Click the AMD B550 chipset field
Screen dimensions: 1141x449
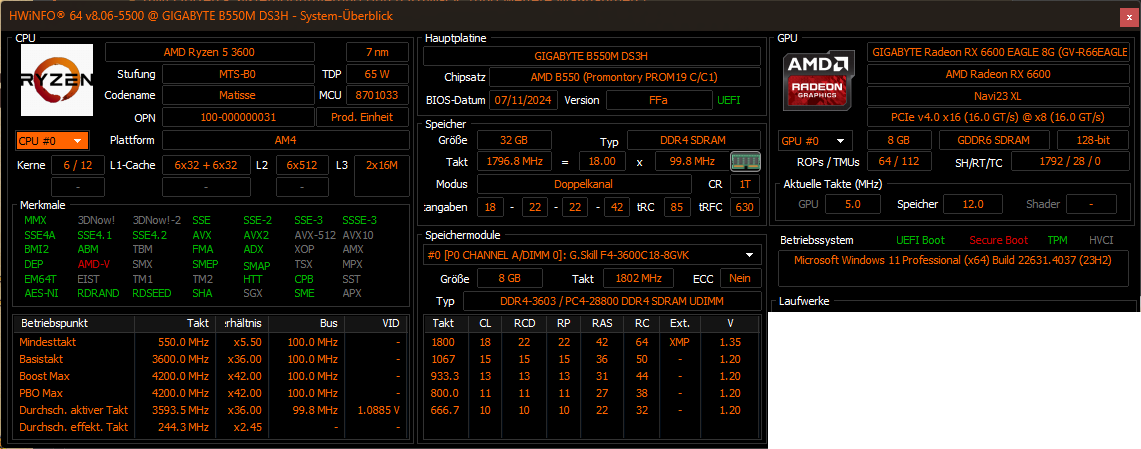tap(624, 77)
